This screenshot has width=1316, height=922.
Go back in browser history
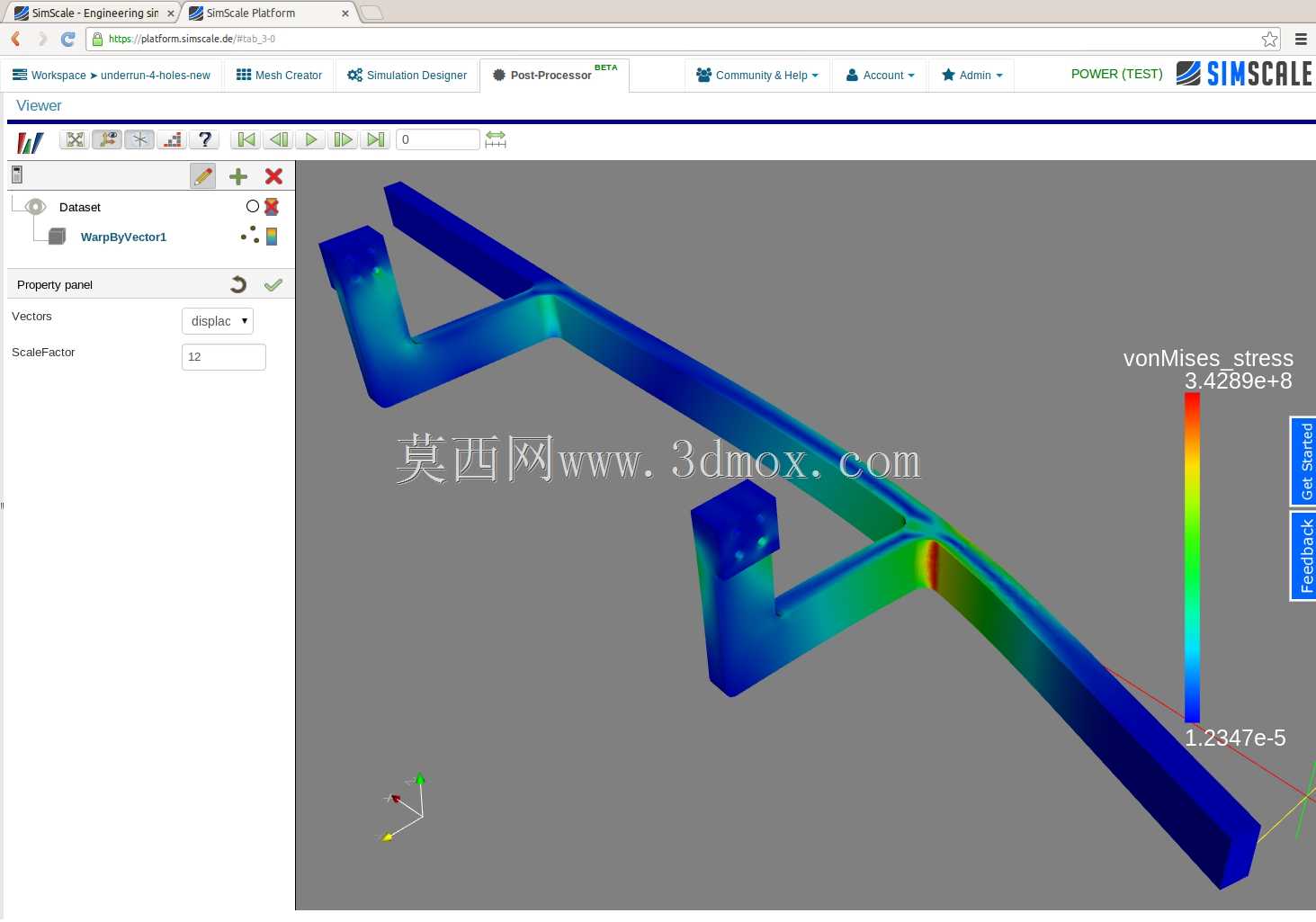[15, 39]
